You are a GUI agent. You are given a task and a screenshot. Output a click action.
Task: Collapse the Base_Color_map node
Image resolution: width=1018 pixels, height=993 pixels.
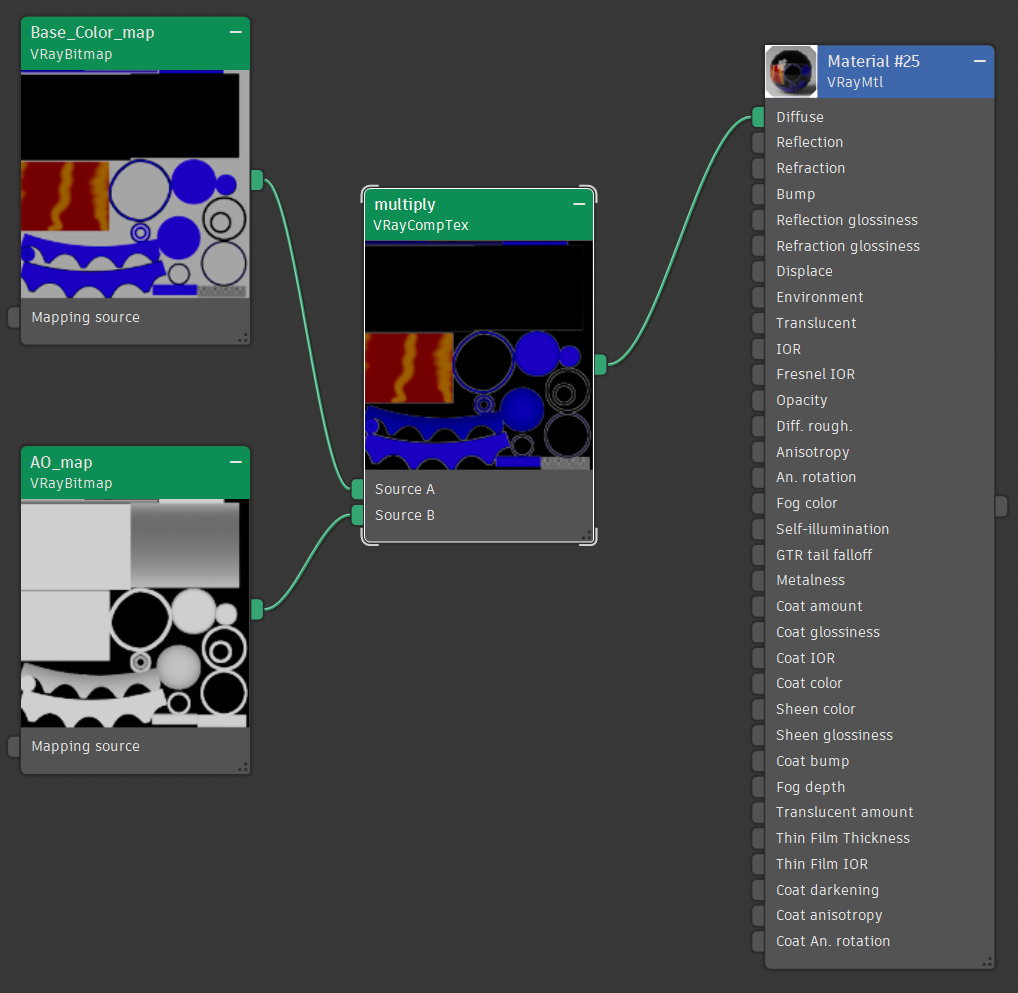pos(236,32)
